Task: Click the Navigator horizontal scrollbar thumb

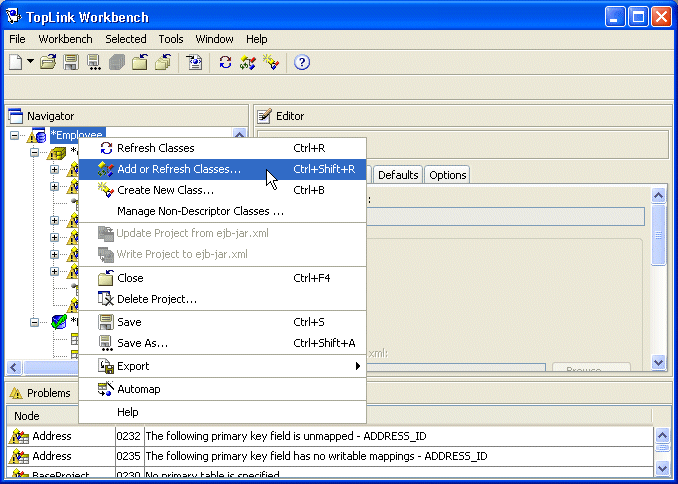Action: [x=51, y=368]
